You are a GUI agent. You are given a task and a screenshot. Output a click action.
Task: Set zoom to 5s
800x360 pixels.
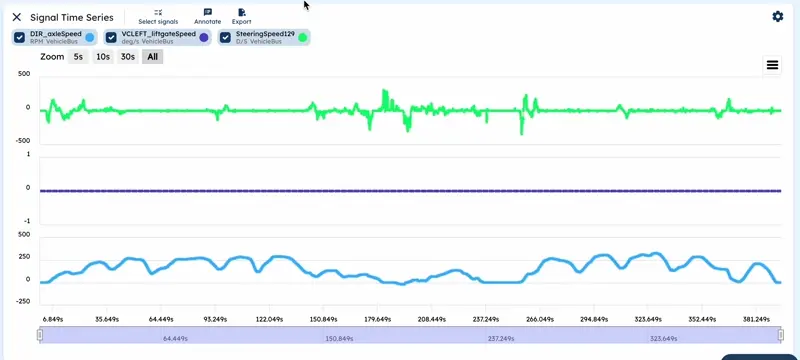click(x=78, y=57)
